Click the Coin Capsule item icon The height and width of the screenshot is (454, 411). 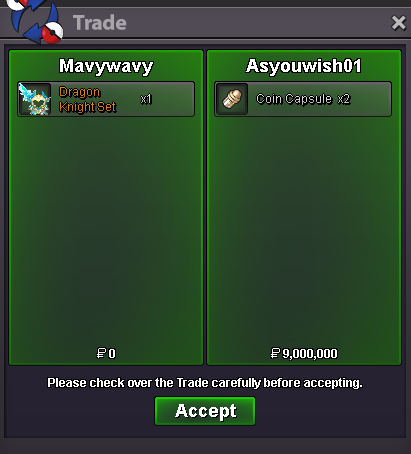pyautogui.click(x=232, y=99)
